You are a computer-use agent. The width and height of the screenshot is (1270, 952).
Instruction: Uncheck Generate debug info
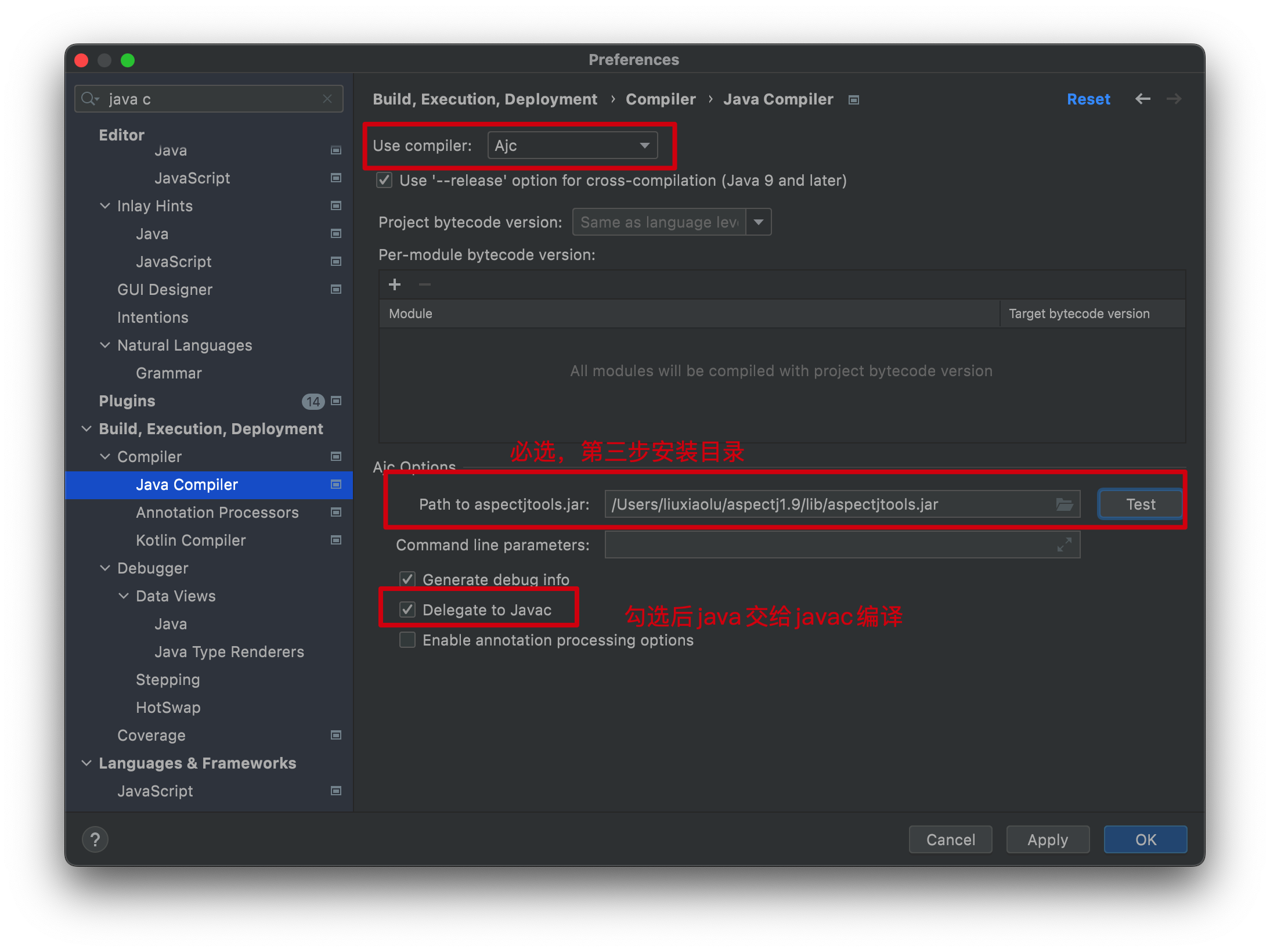tap(407, 579)
